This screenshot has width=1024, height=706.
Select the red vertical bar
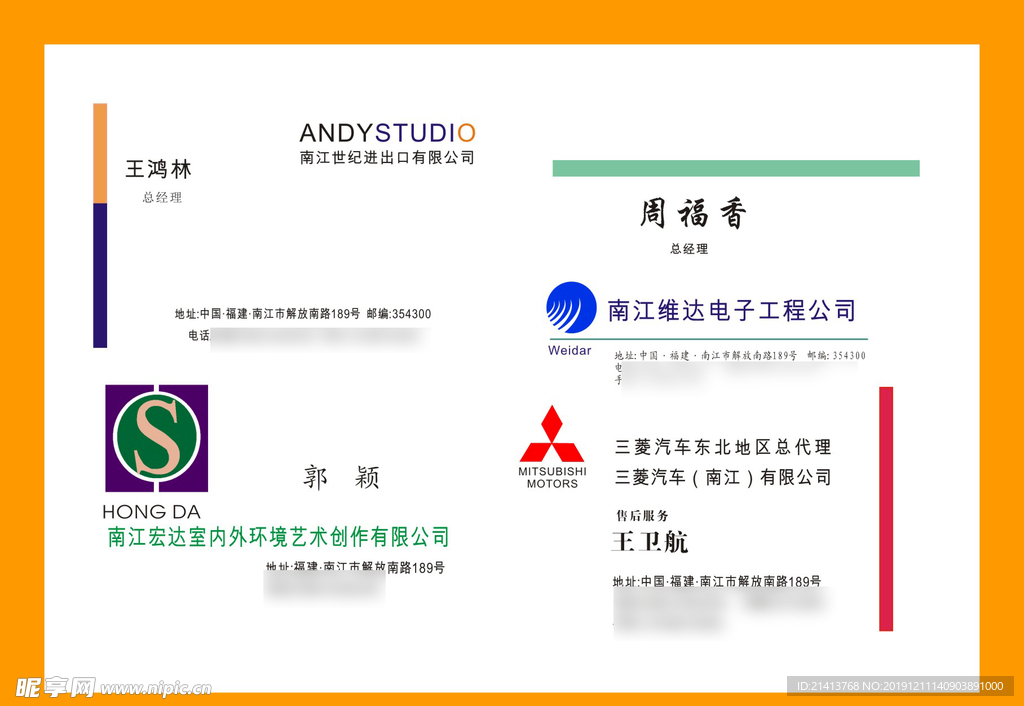coord(885,508)
